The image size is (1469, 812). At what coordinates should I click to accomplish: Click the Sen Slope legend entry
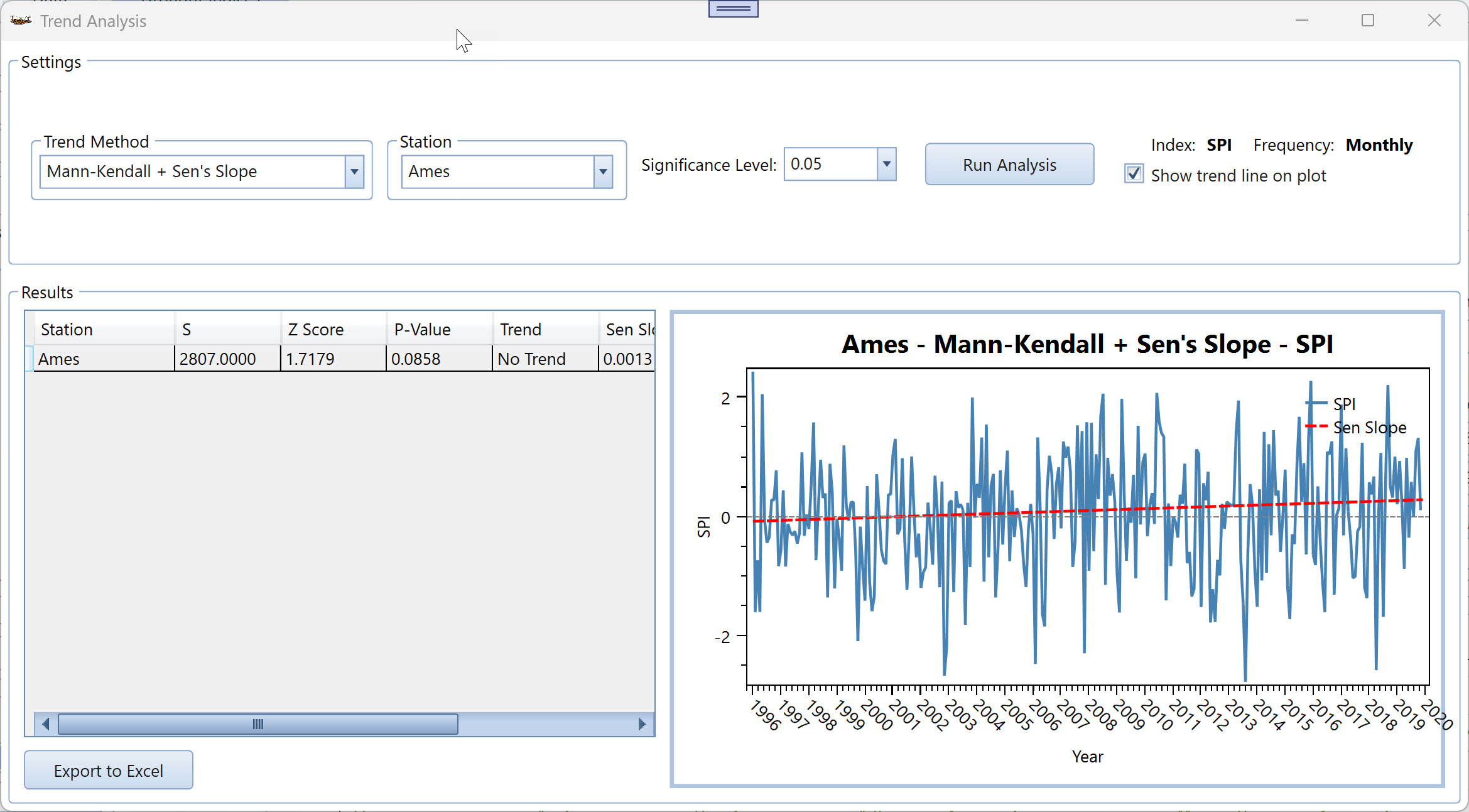tap(1356, 427)
